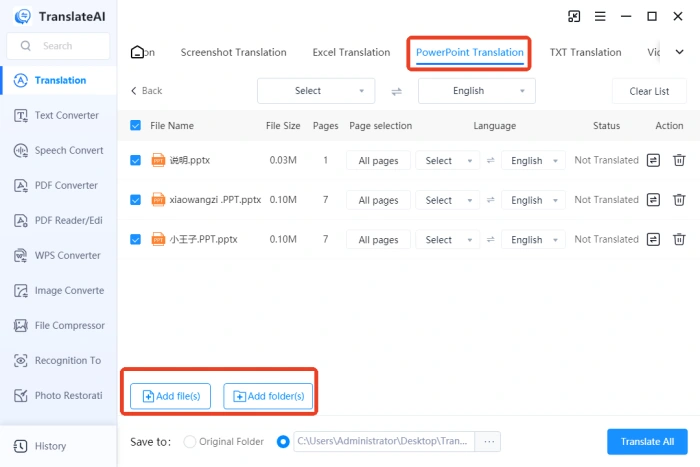Open target English dropdown for 小王子.PPT.pptx
Screen dimensions: 700x467
(x=533, y=240)
